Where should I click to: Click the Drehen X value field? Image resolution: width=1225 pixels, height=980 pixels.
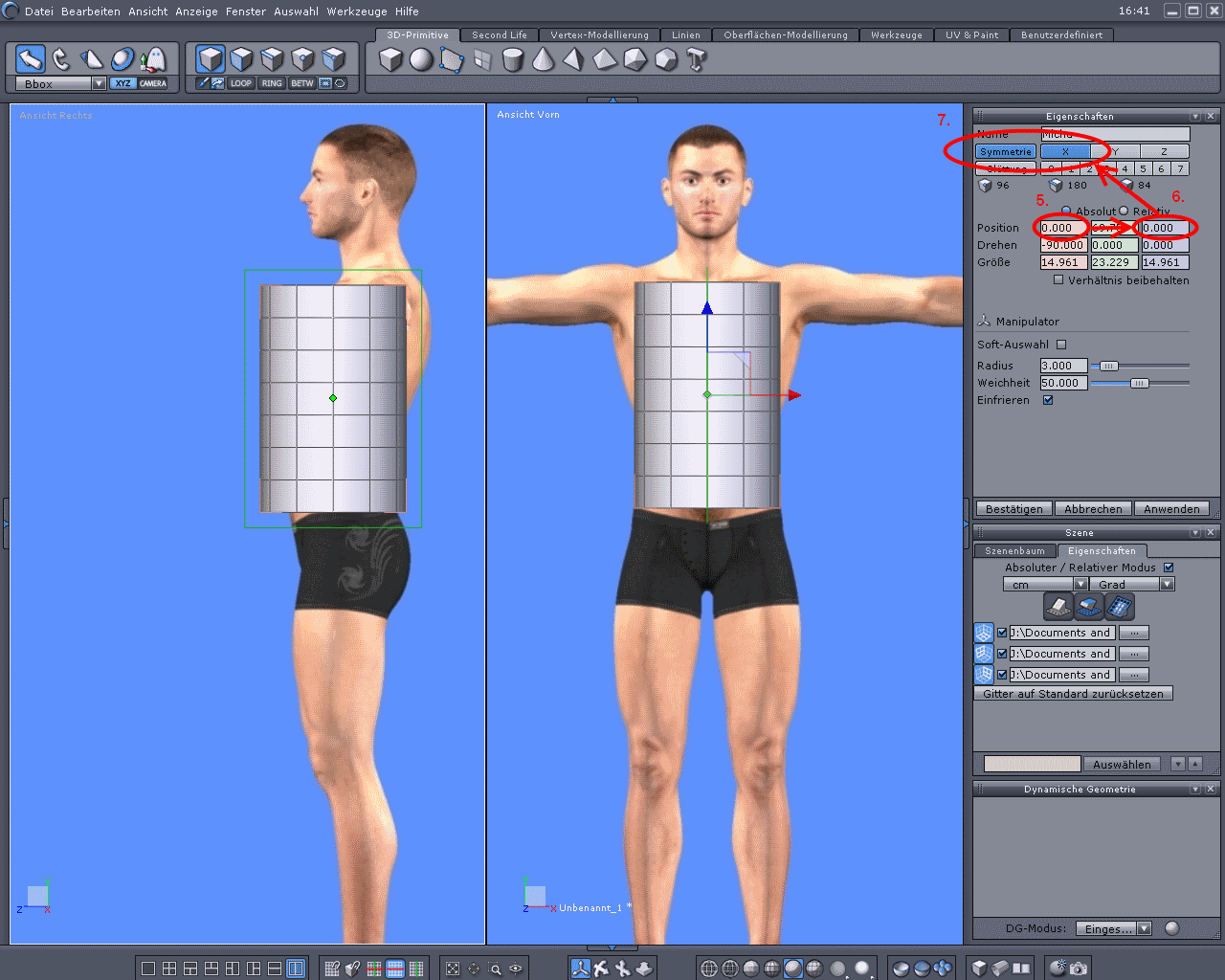[x=1063, y=245]
